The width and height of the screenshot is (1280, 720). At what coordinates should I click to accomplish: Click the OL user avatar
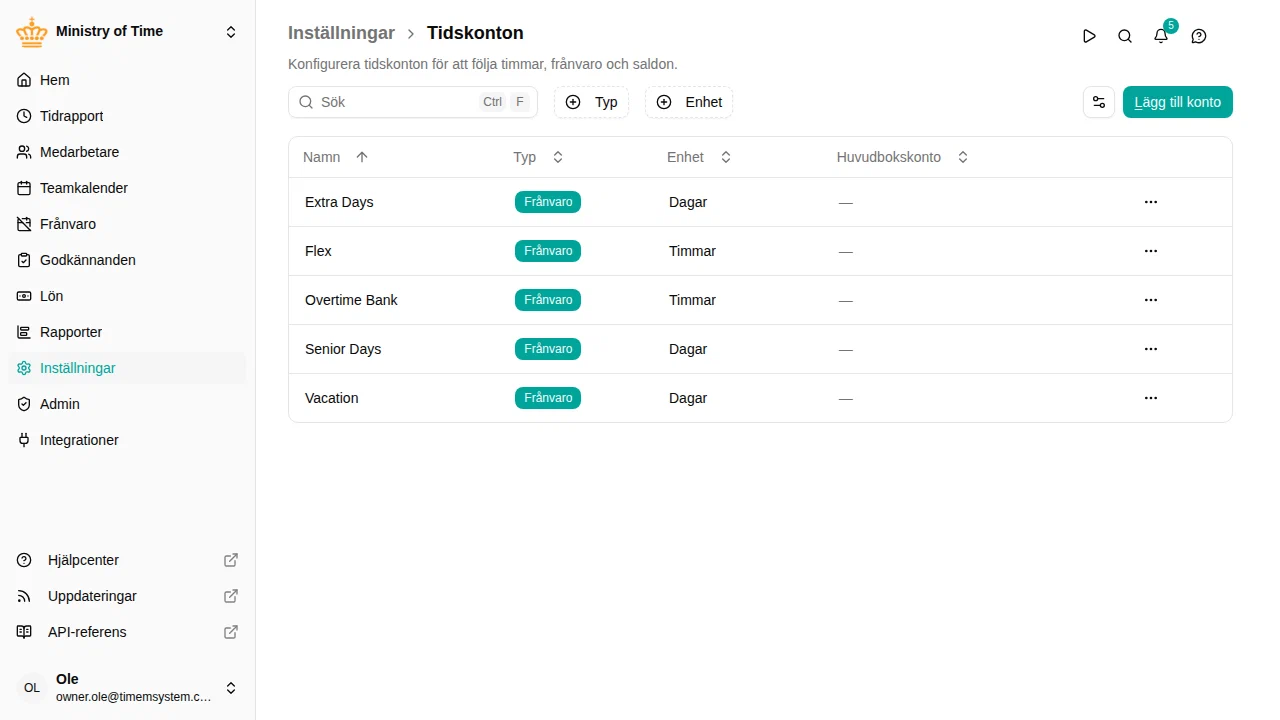(32, 688)
